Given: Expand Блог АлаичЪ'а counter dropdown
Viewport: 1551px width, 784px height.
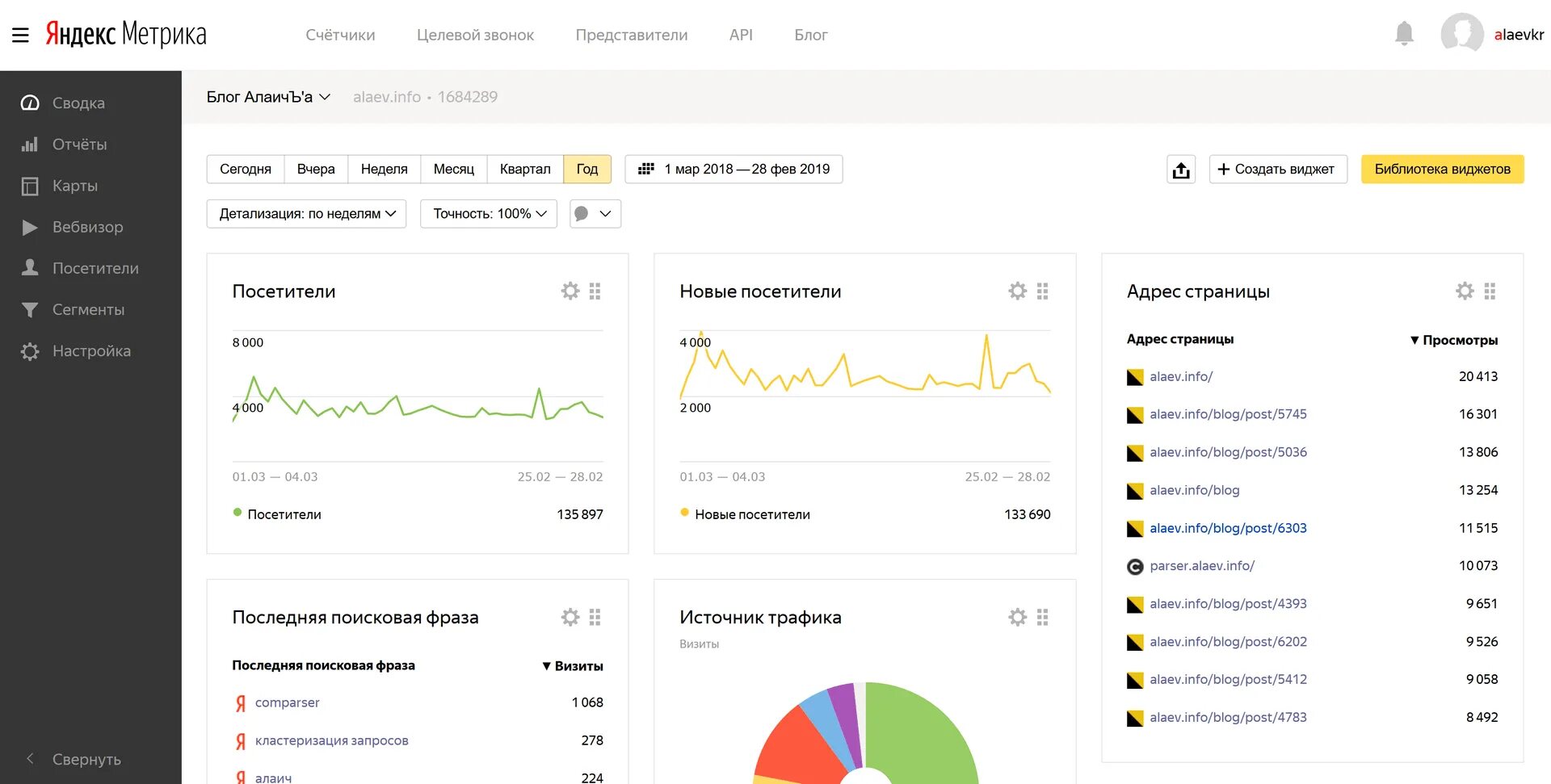Looking at the screenshot, I should (268, 97).
